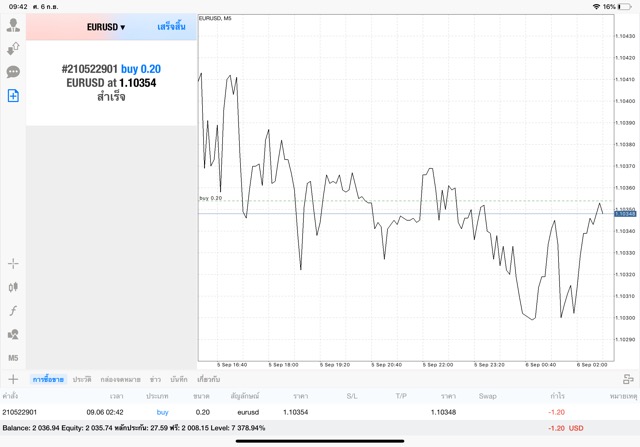Open the objects shapes icon
The width and height of the screenshot is (640, 447).
click(x=13, y=334)
